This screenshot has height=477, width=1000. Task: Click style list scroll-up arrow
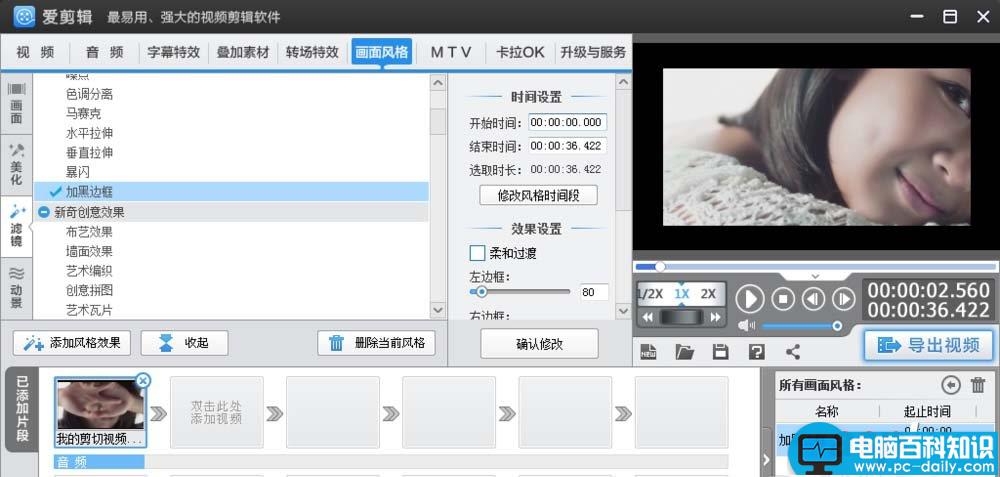tap(438, 82)
